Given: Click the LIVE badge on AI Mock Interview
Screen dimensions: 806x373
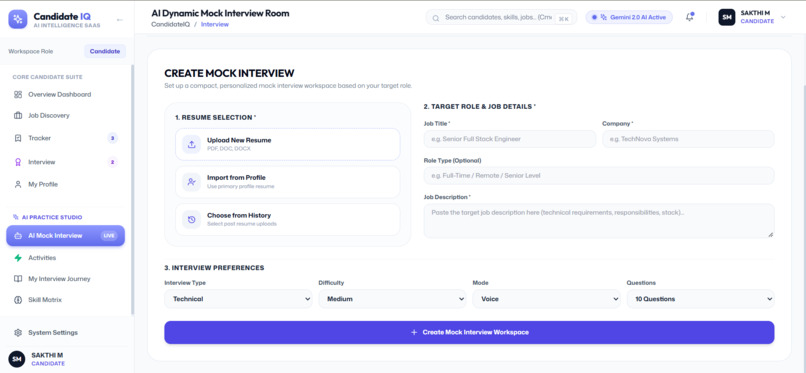Looking at the screenshot, I should point(109,236).
